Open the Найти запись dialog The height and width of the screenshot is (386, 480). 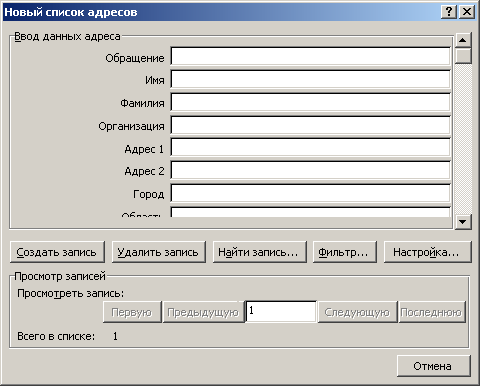tap(259, 252)
